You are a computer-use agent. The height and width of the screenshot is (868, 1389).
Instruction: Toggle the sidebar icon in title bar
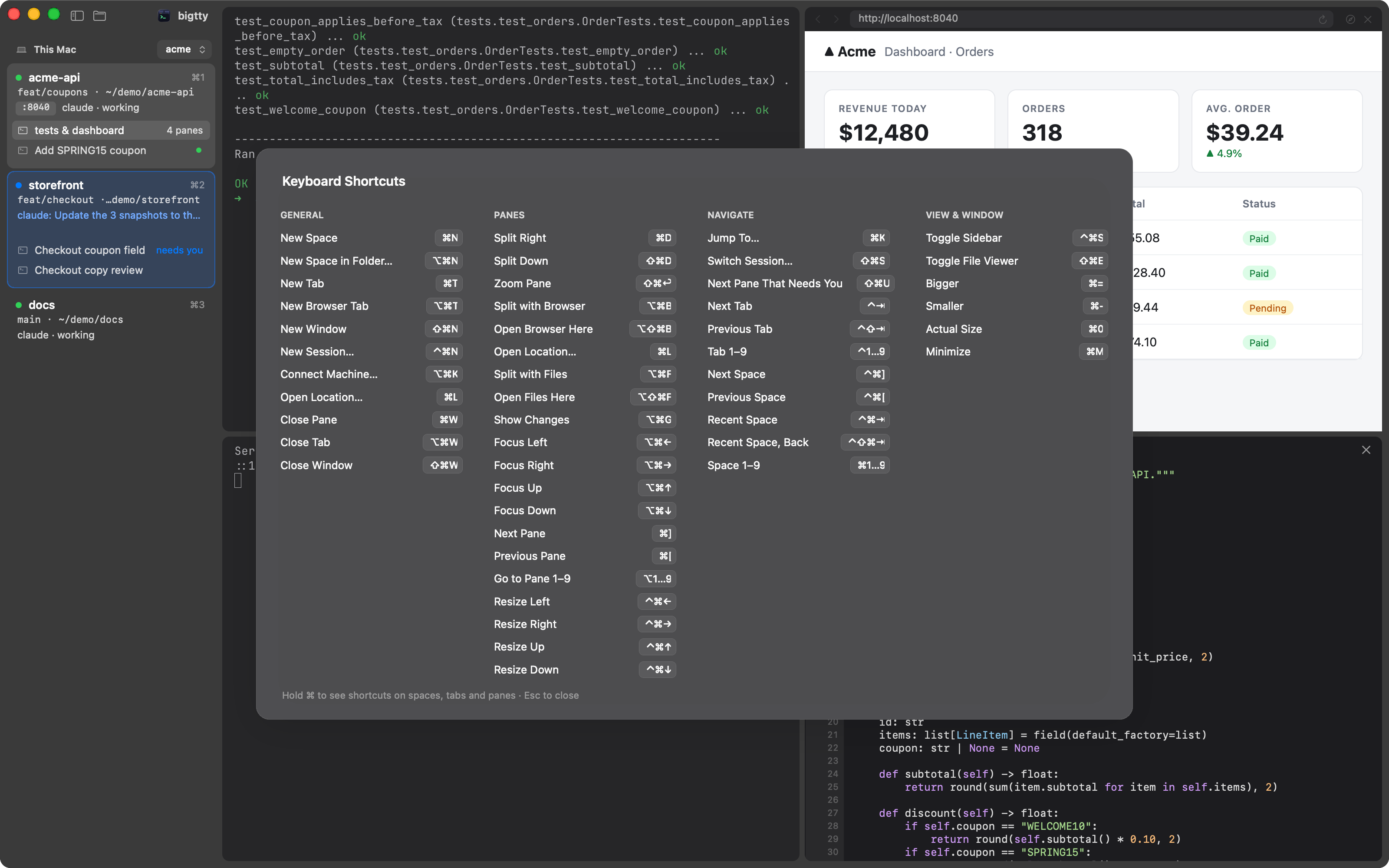[x=77, y=16]
